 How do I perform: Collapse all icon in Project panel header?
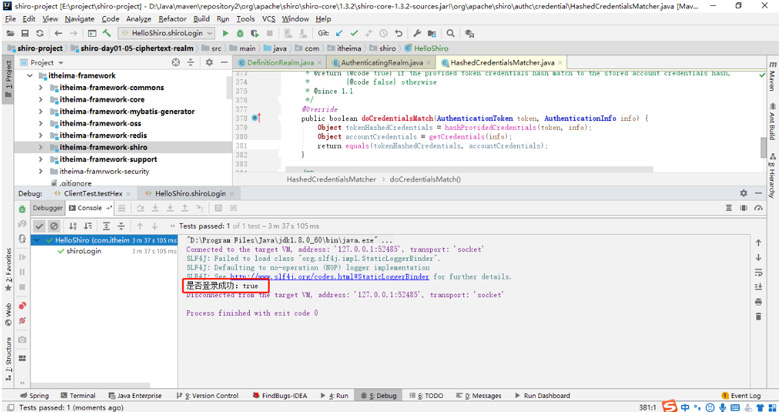click(191, 62)
